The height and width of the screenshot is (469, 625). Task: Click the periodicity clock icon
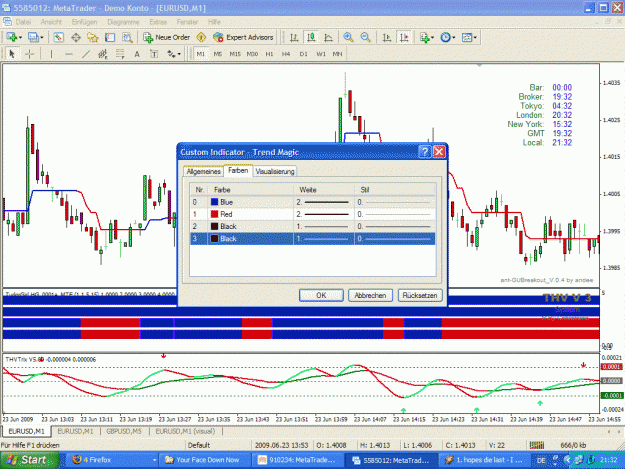[x=446, y=37]
